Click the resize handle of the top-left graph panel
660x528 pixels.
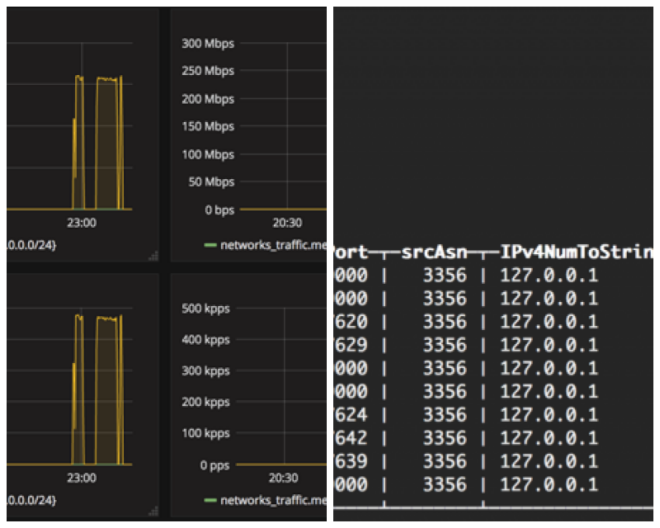click(x=153, y=257)
